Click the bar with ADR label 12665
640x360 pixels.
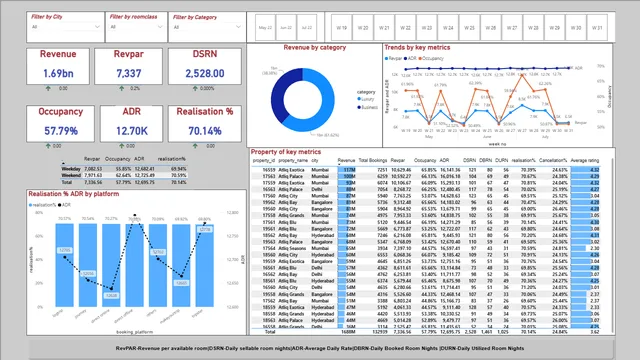tap(181, 265)
